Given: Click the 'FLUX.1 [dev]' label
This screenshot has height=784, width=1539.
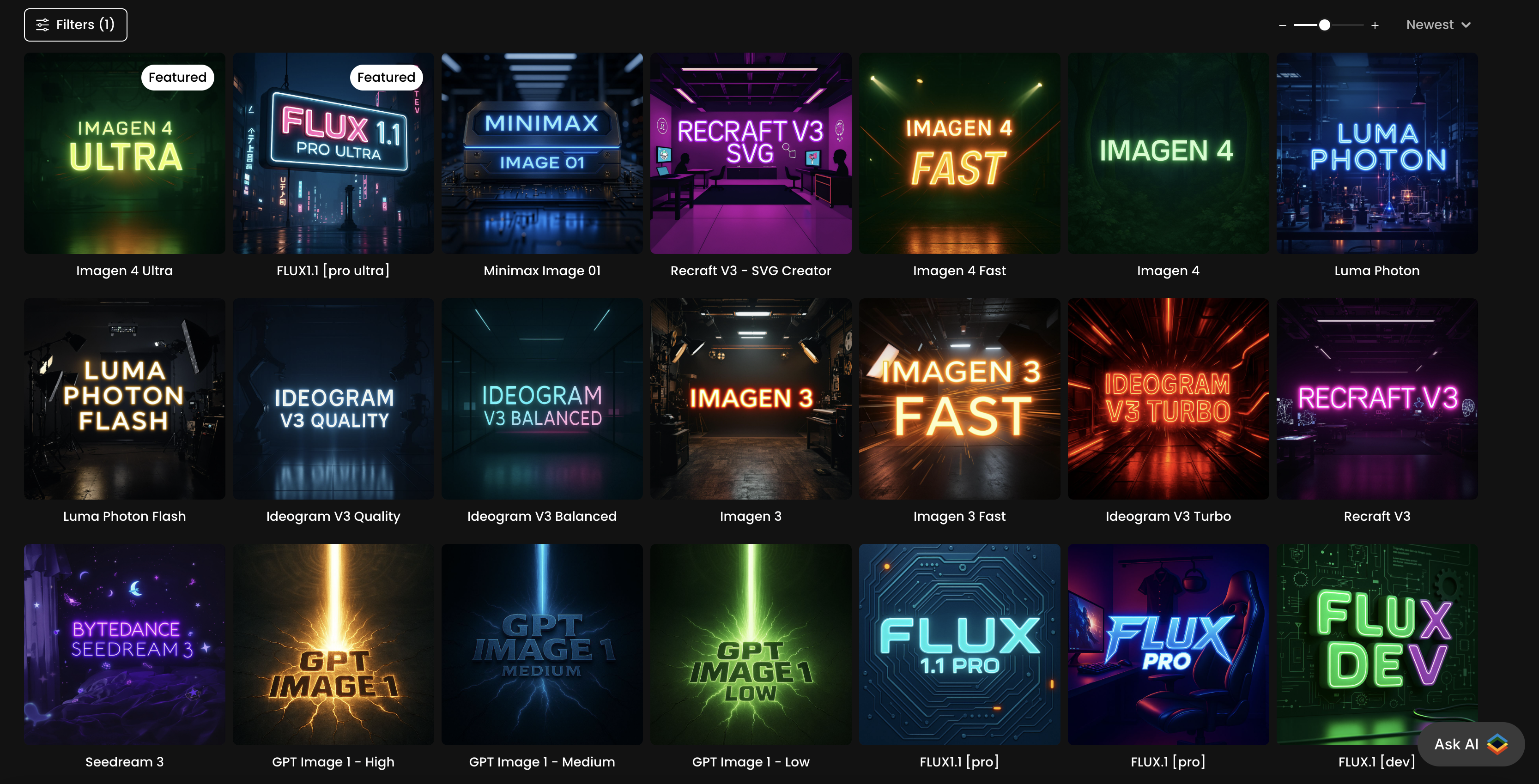Looking at the screenshot, I should (1377, 762).
